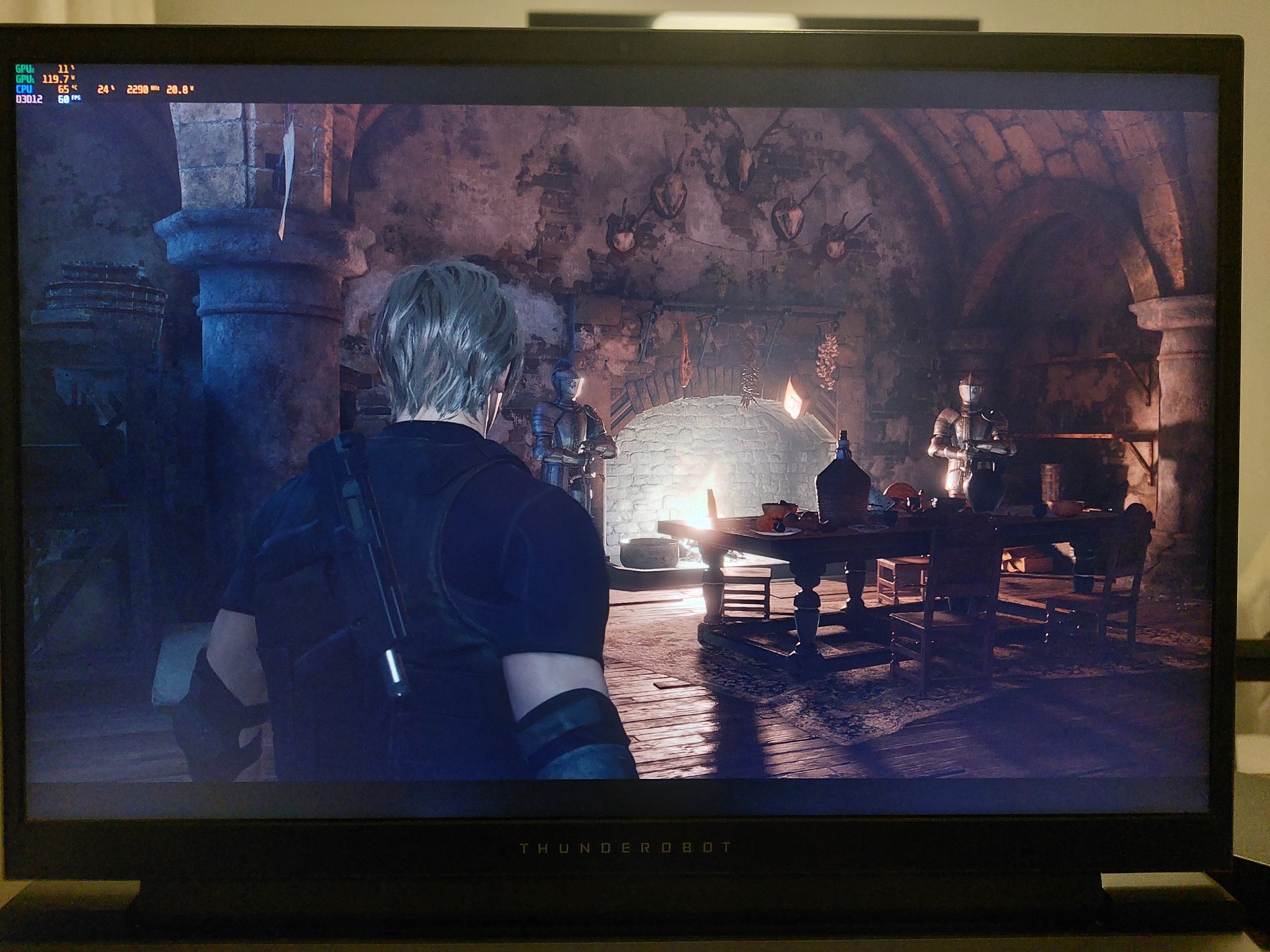
Task: Click the 24 % CPU usage value
Action: pos(106,89)
